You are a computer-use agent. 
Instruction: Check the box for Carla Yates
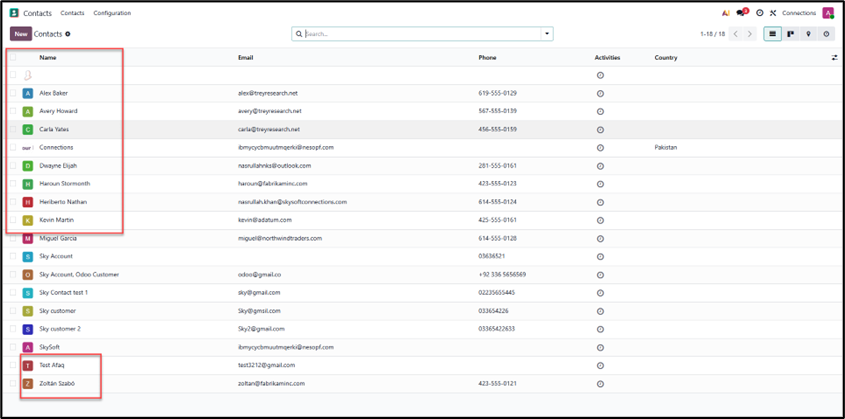click(x=13, y=130)
